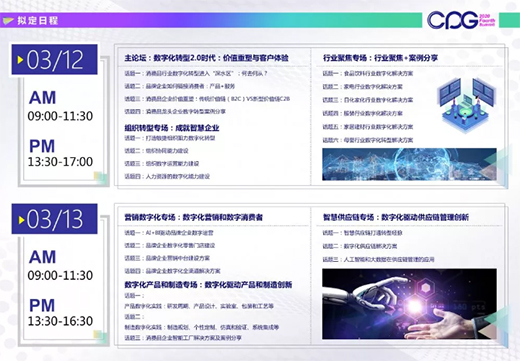Screen dimensions: 520x361
Task: Click the 行业聚焦专场 heading
Action: 380,58
